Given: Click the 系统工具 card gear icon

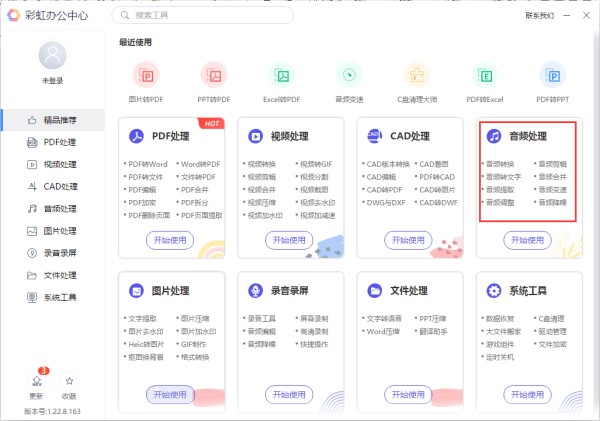Looking at the screenshot, I should (x=494, y=290).
